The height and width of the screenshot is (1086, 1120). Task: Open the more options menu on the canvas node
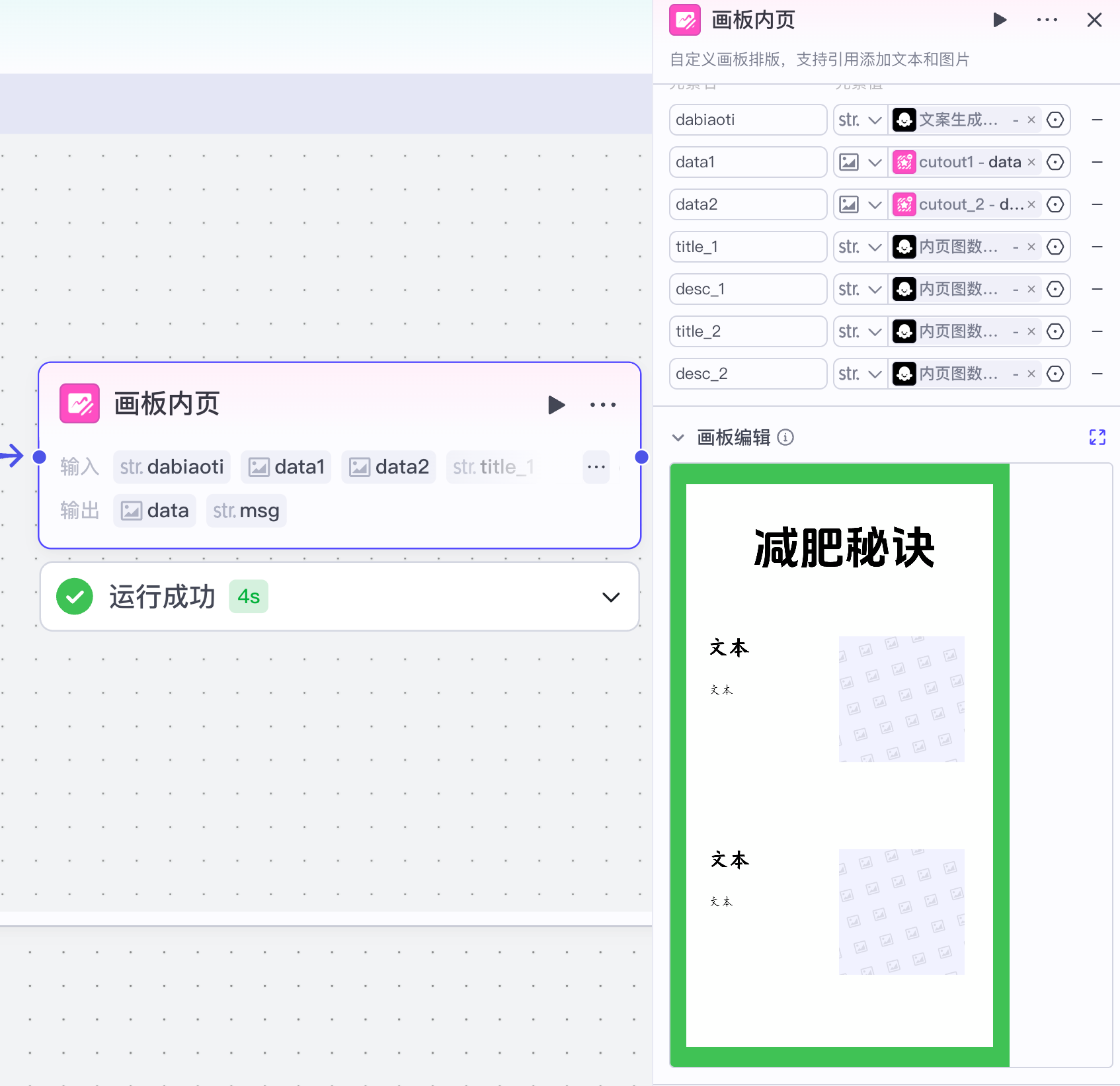(602, 405)
